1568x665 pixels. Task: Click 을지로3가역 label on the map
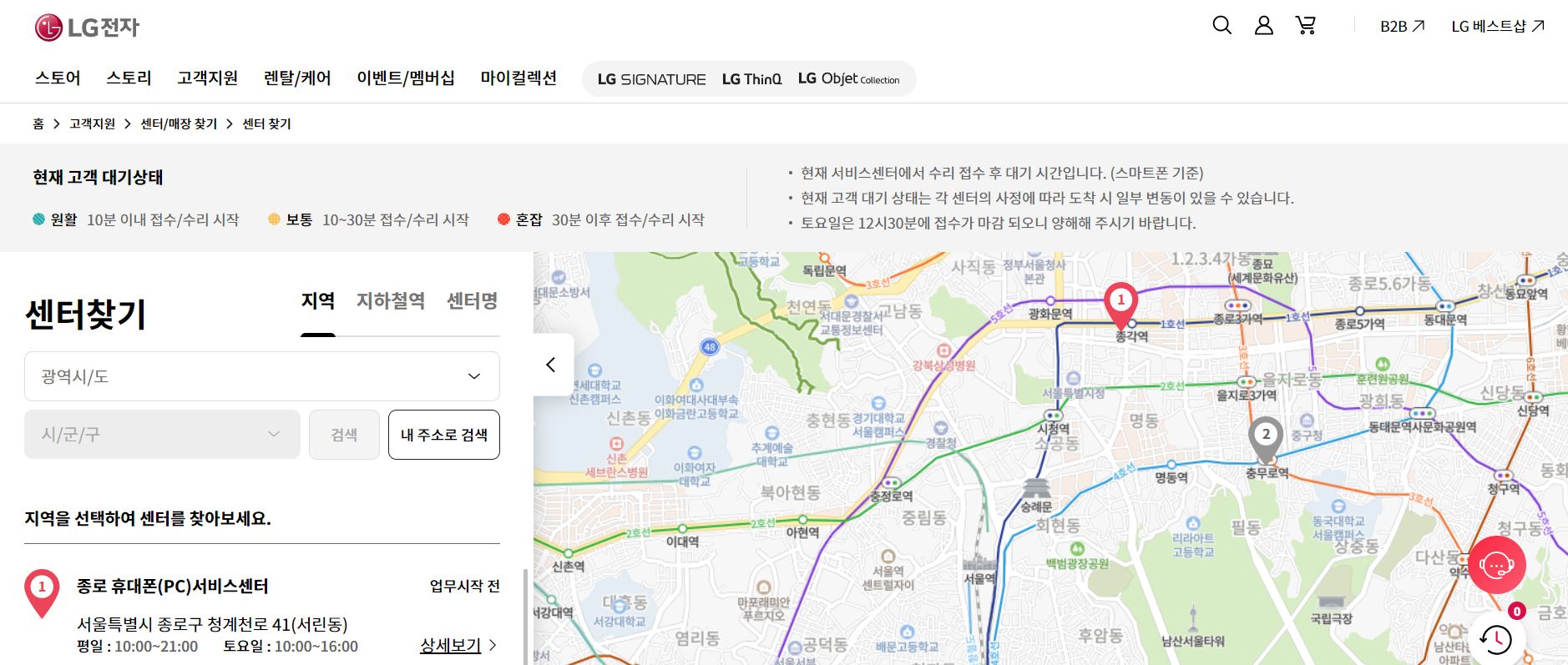(x=1247, y=395)
